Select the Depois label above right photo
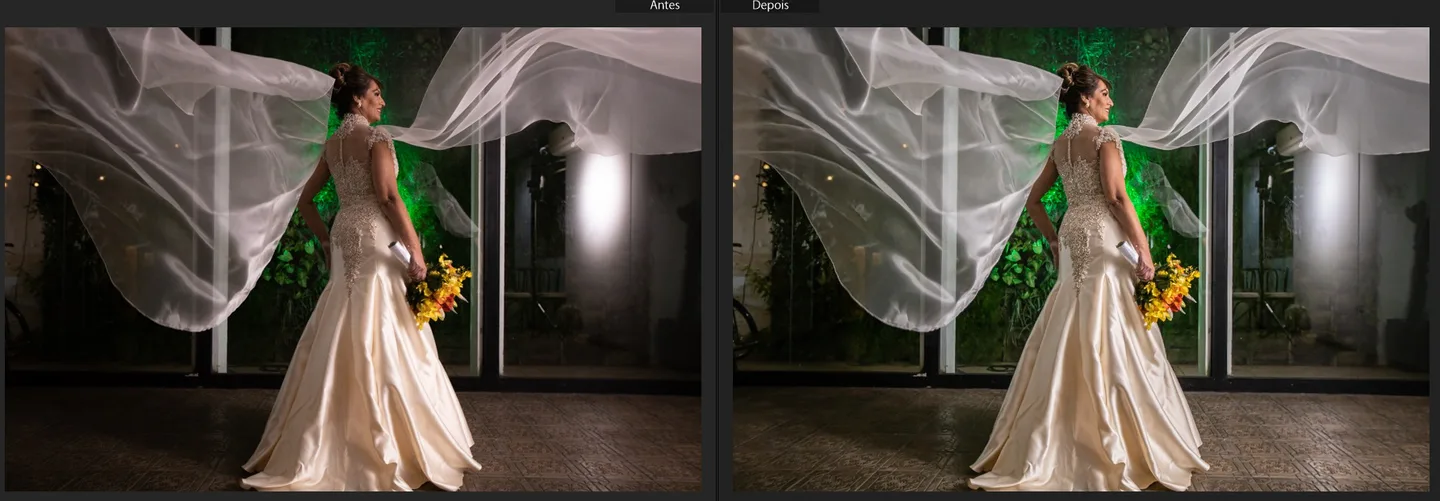Screen dimensions: 1440x501 click(770, 6)
